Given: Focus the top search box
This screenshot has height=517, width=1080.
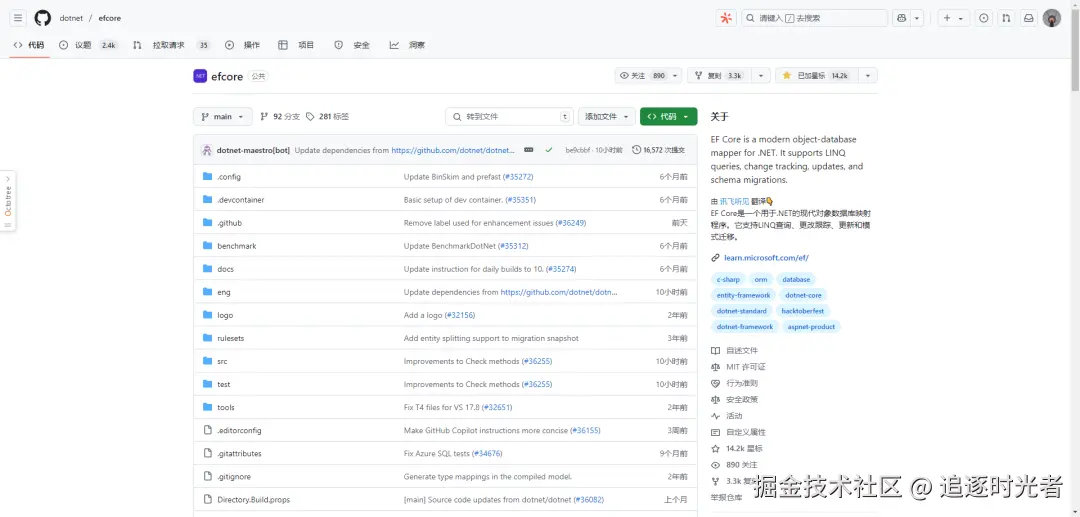Looking at the screenshot, I should click(814, 18).
